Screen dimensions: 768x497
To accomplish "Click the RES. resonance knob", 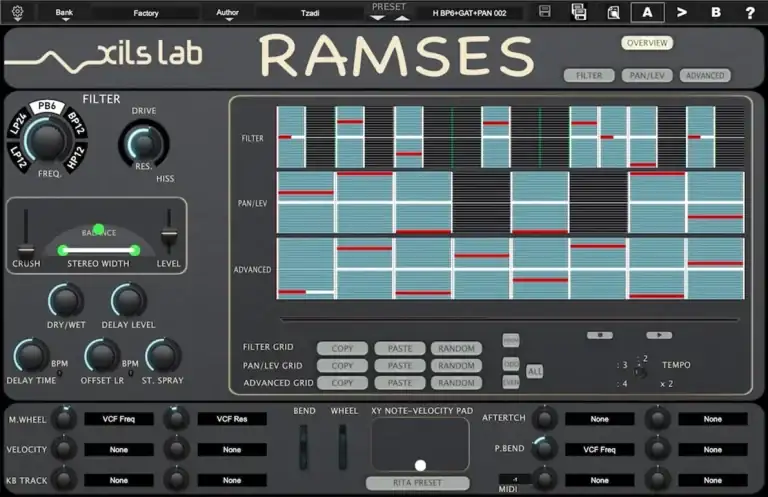I will 144,143.
